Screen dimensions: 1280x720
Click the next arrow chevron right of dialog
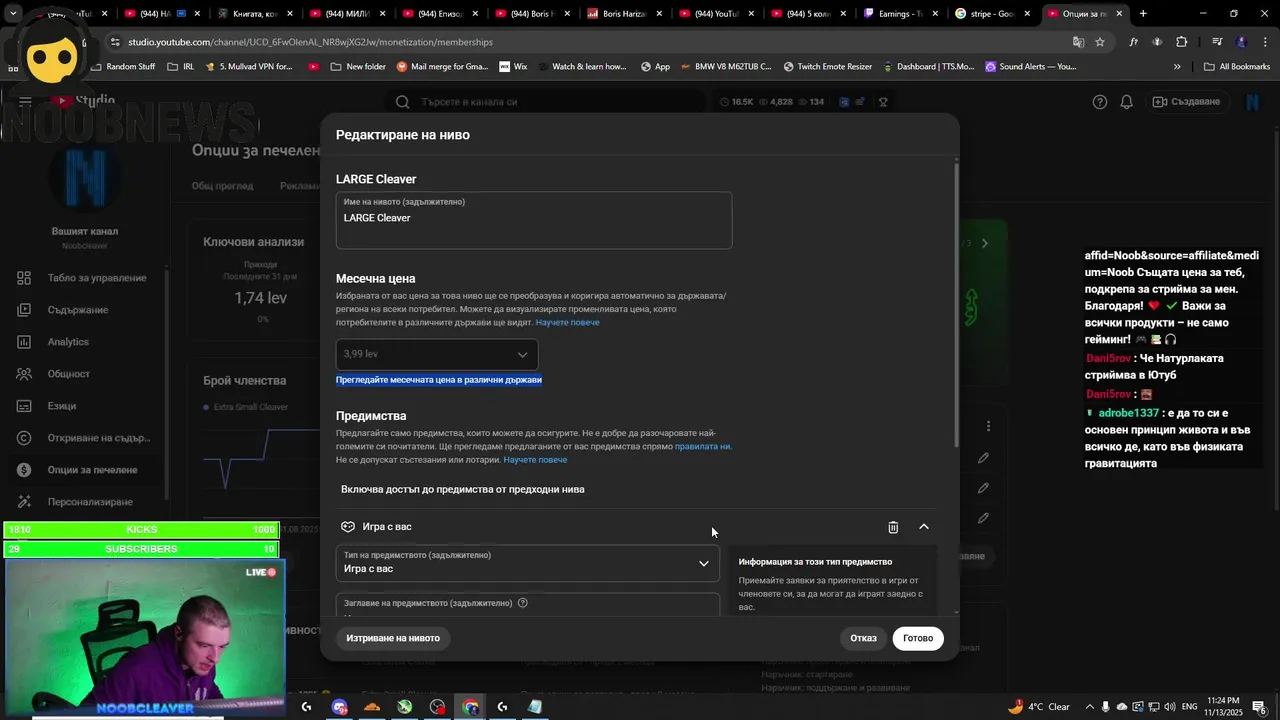click(x=985, y=243)
